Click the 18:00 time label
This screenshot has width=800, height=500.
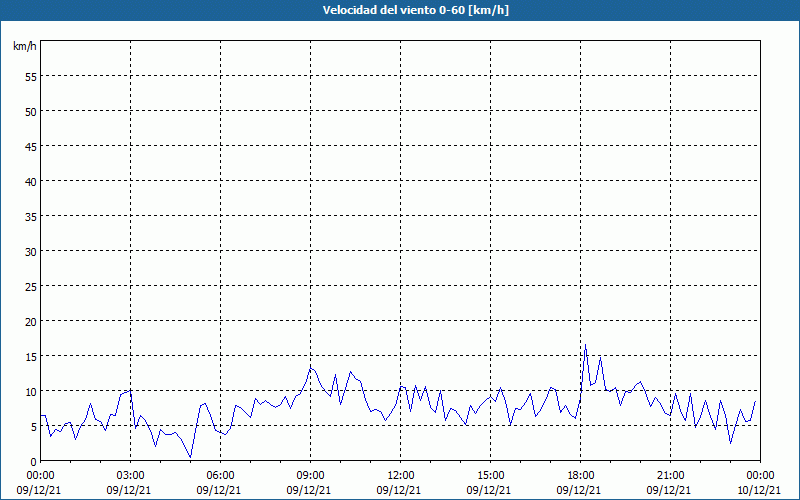click(x=581, y=476)
